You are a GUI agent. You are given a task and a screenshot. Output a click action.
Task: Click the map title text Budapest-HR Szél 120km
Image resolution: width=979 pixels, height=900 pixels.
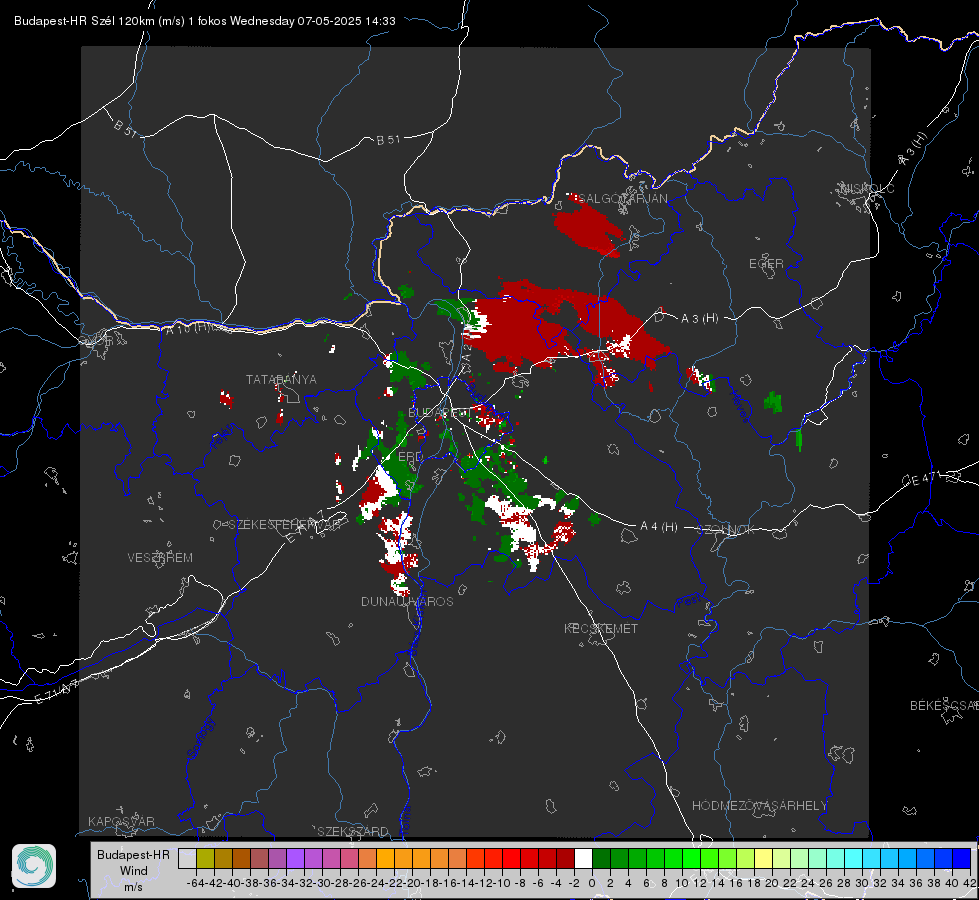(x=84, y=21)
